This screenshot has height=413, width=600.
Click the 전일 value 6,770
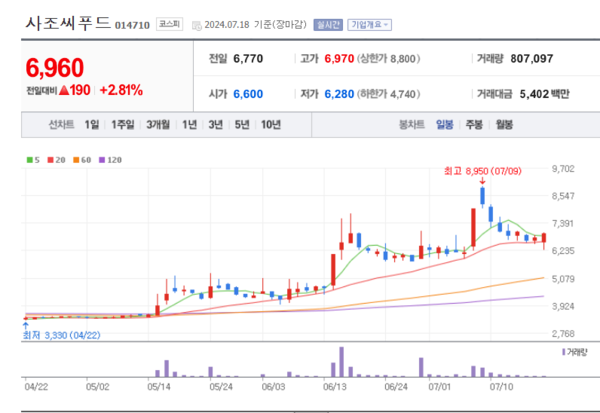[x=248, y=59]
